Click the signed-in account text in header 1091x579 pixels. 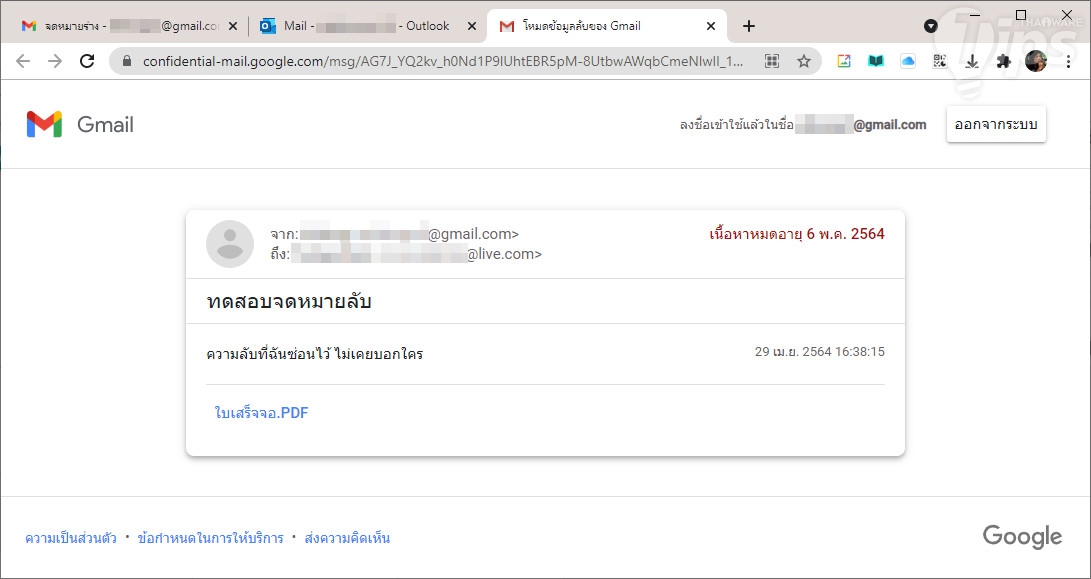tap(803, 125)
